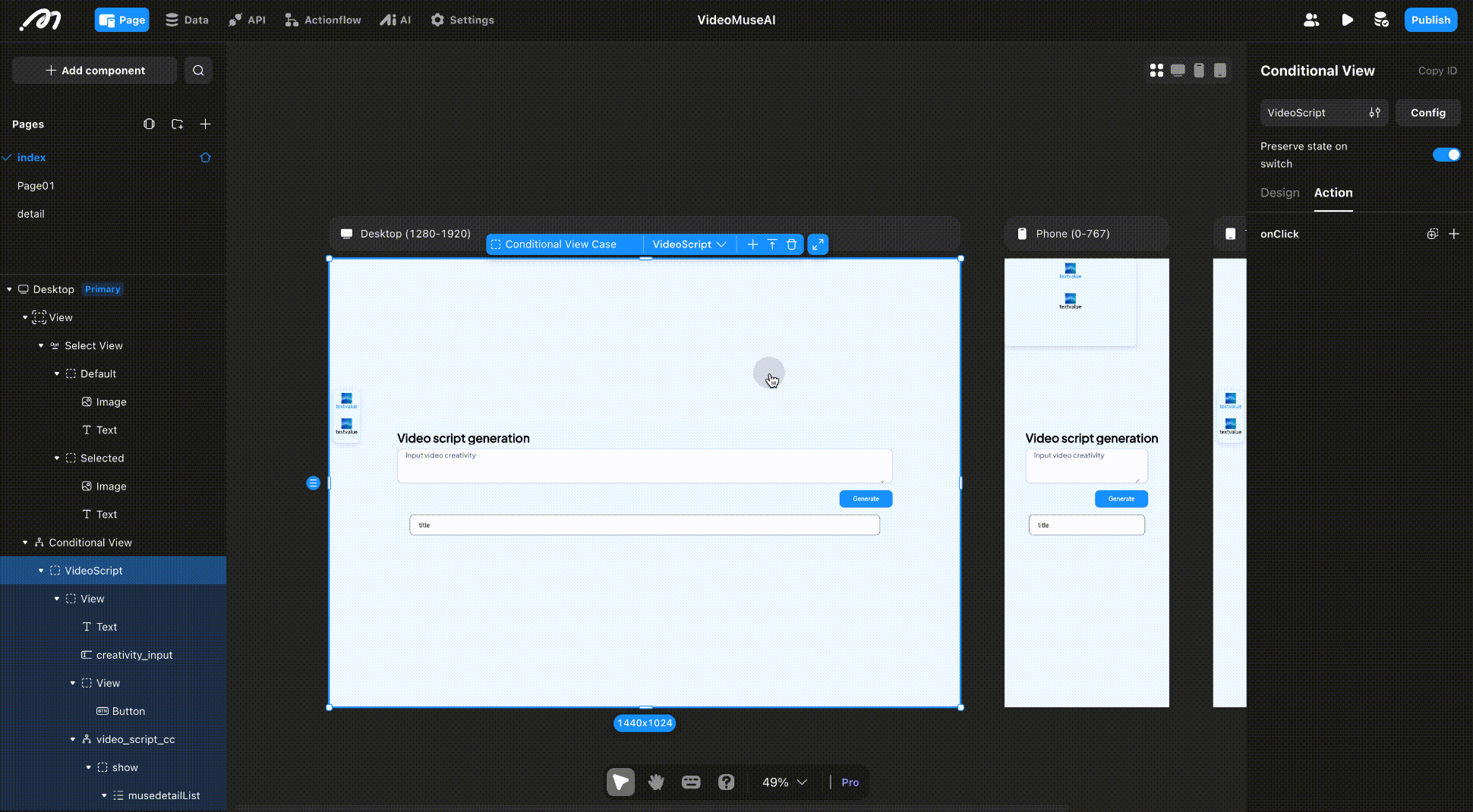1473x812 pixels.
Task: Open the VideoScript case dropdown
Action: click(689, 244)
